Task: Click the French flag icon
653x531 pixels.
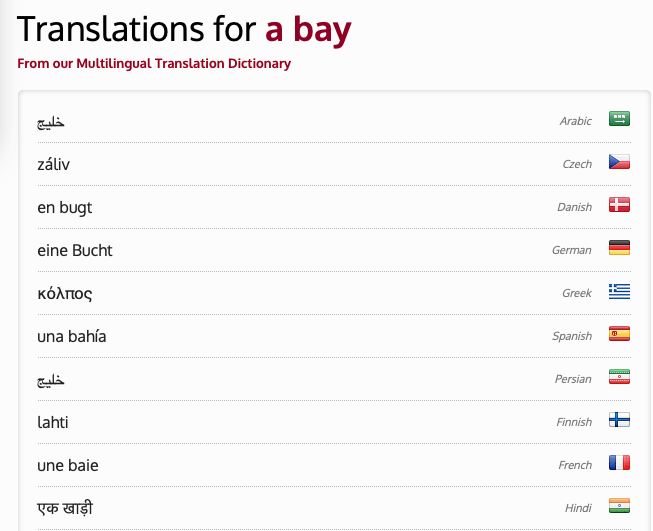Action: [619, 463]
